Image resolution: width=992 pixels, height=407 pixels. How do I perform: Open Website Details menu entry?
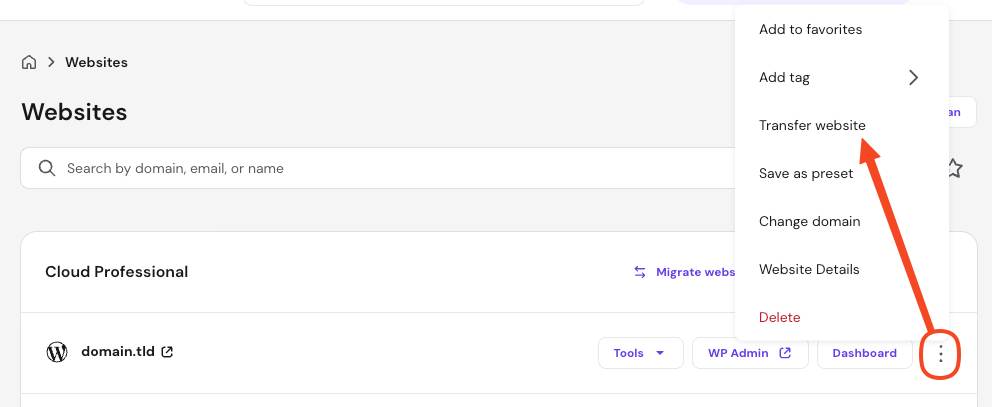pyautogui.click(x=809, y=269)
